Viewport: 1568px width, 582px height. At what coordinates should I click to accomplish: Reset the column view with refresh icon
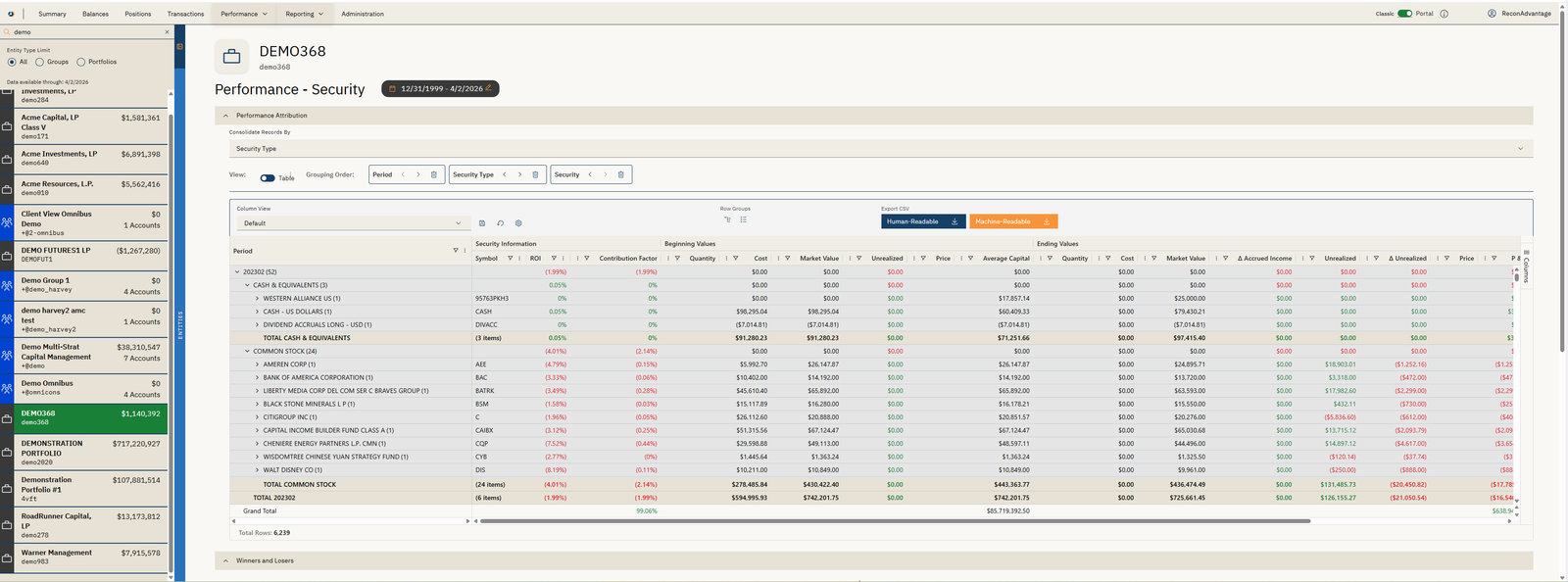[500, 223]
